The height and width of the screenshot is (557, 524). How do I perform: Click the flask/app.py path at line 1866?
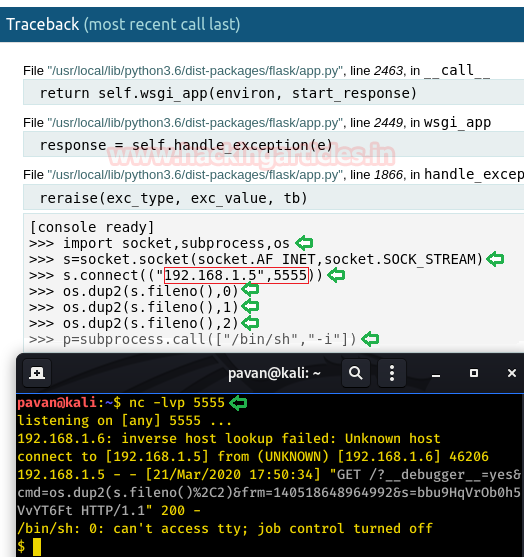click(x=195, y=175)
